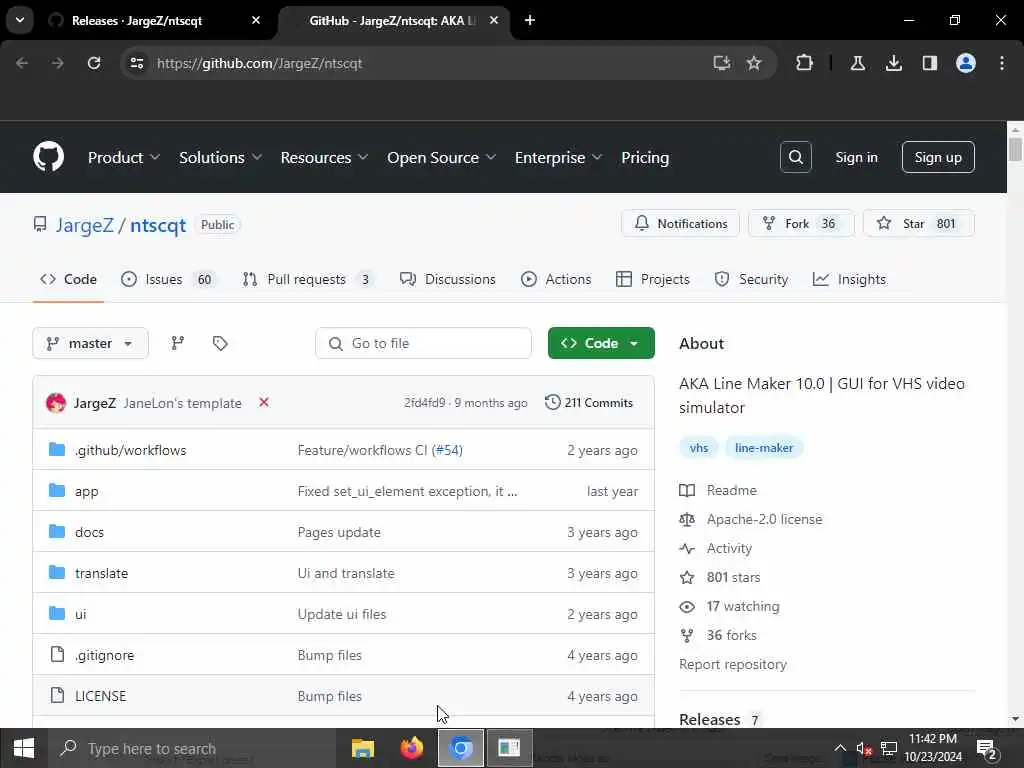This screenshot has width=1024, height=768.
Task: Click the Windows Start button
Action: 24,748
